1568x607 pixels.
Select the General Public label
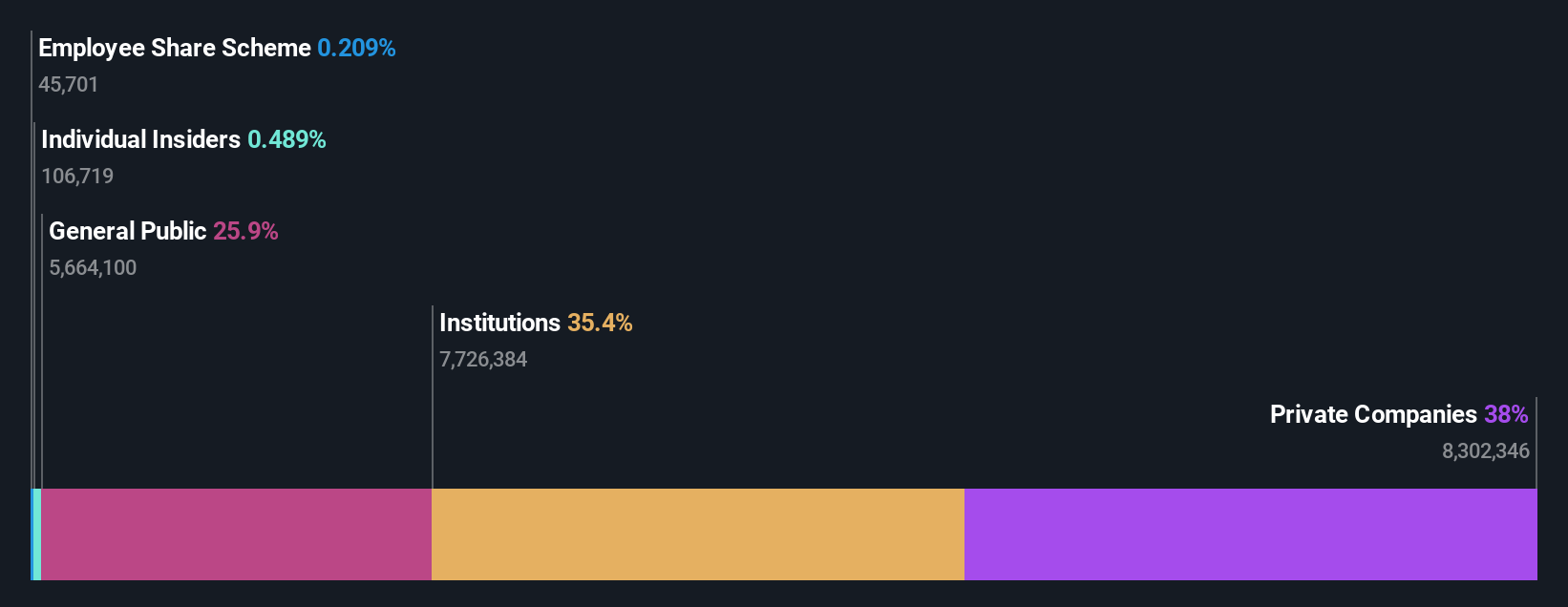point(127,231)
